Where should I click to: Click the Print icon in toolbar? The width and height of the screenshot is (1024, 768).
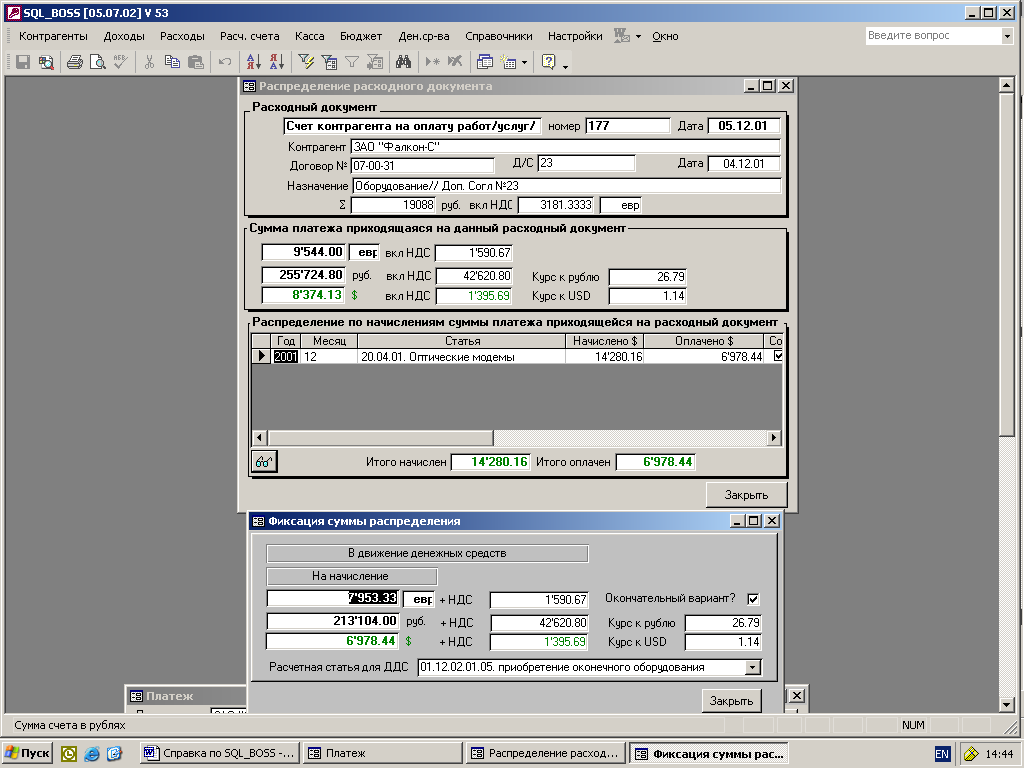click(74, 62)
